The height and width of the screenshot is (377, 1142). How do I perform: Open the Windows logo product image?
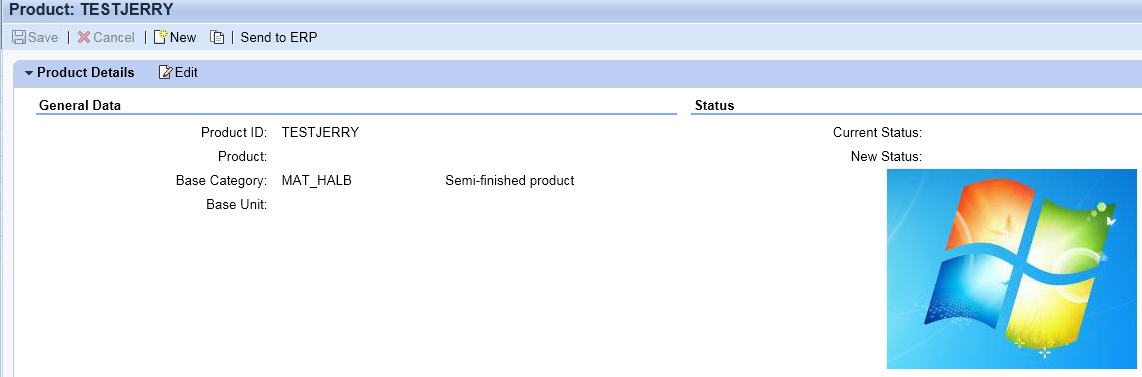pyautogui.click(x=1012, y=269)
